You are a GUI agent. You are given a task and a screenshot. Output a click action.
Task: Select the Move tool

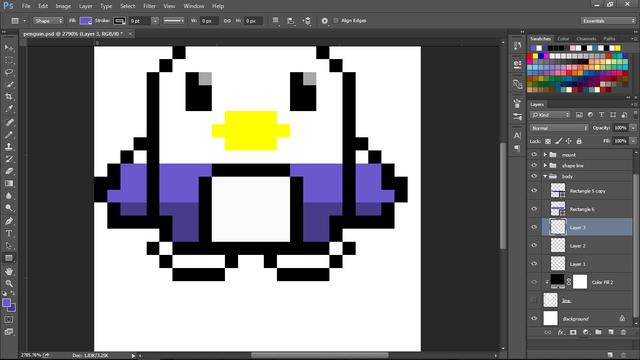click(x=9, y=48)
